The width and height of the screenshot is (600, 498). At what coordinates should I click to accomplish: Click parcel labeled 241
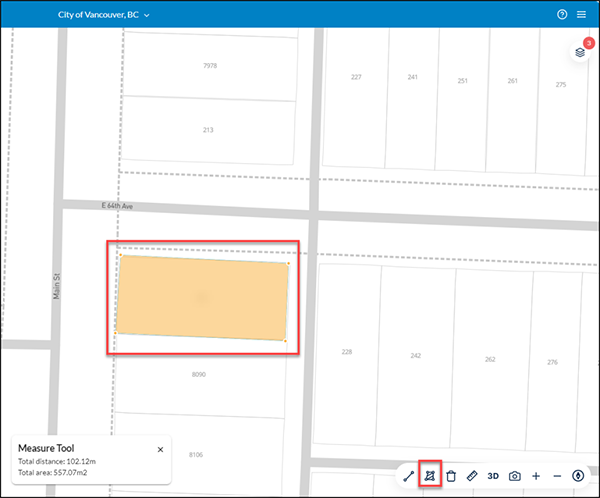pyautogui.click(x=412, y=77)
